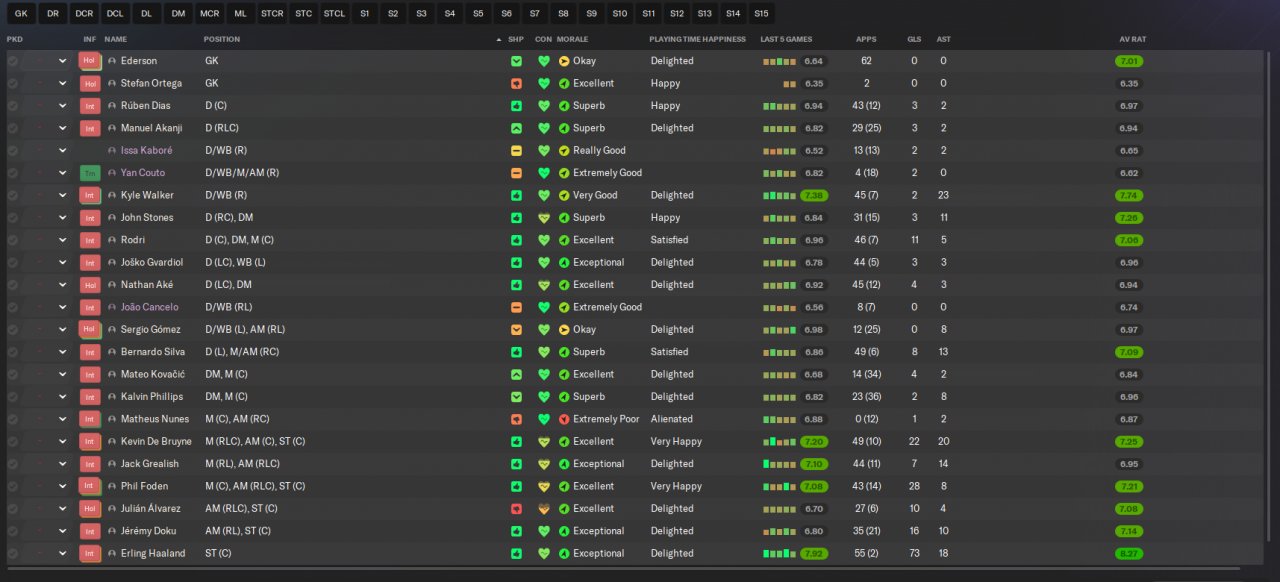The height and width of the screenshot is (582, 1280).
Task: Select the DCR position slot
Action: [x=84, y=13]
